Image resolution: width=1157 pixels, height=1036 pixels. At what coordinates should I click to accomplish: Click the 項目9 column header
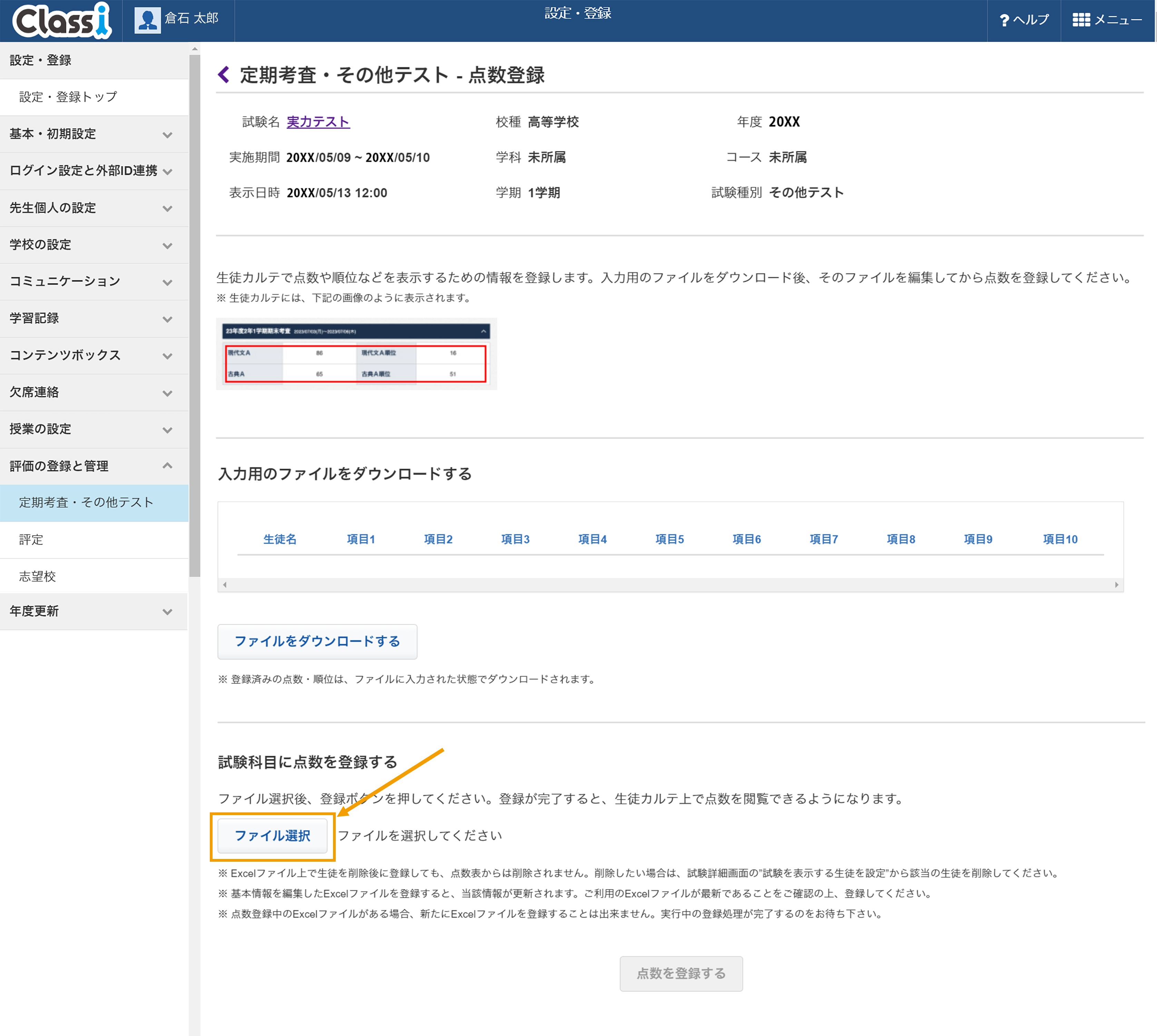point(978,539)
